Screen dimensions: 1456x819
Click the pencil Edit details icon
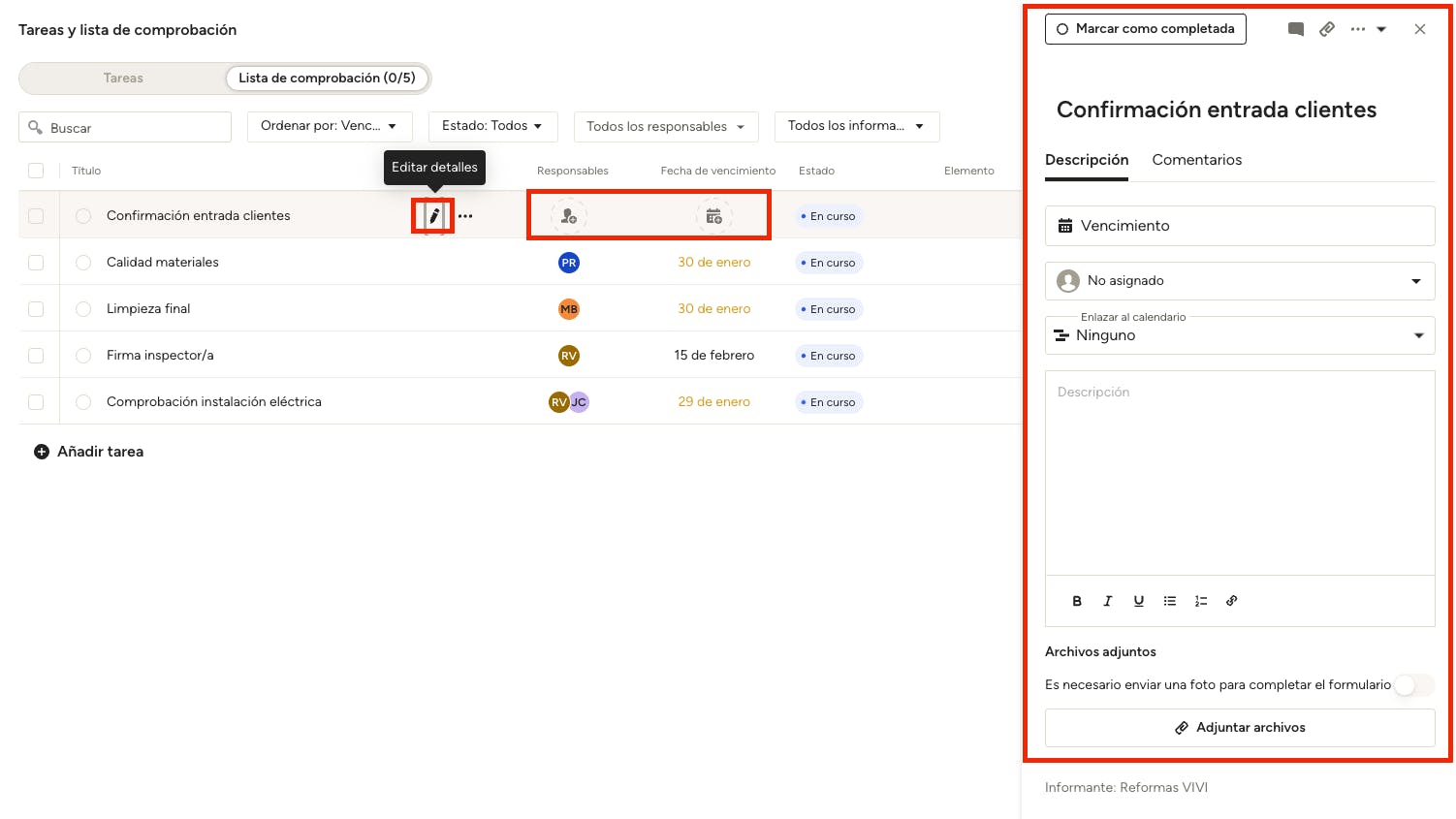[x=434, y=216]
